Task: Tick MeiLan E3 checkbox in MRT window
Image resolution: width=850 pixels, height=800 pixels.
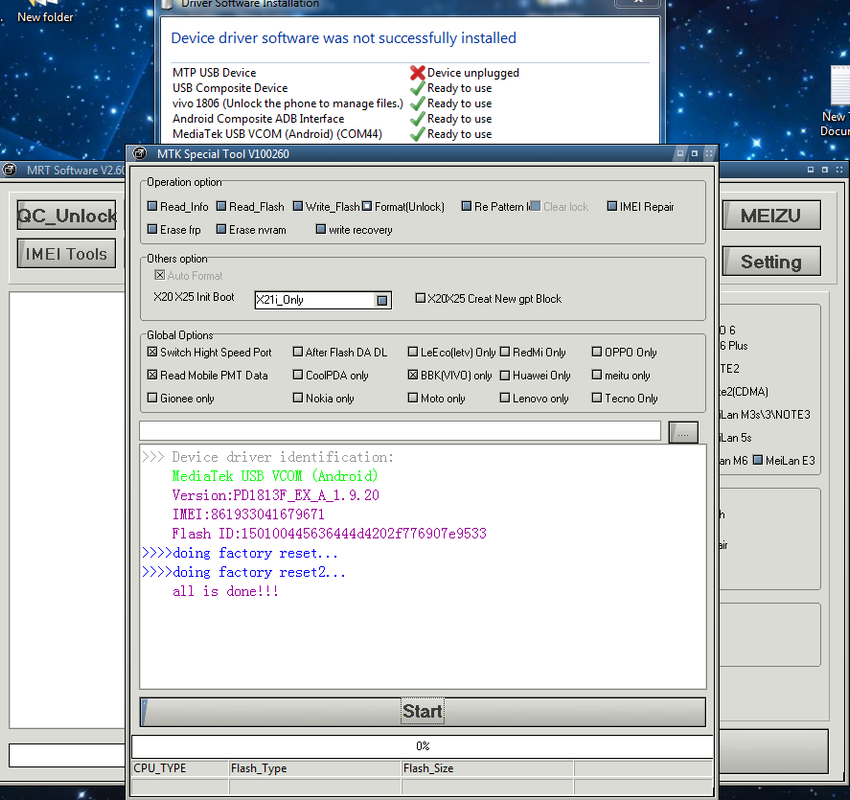Action: tap(758, 460)
